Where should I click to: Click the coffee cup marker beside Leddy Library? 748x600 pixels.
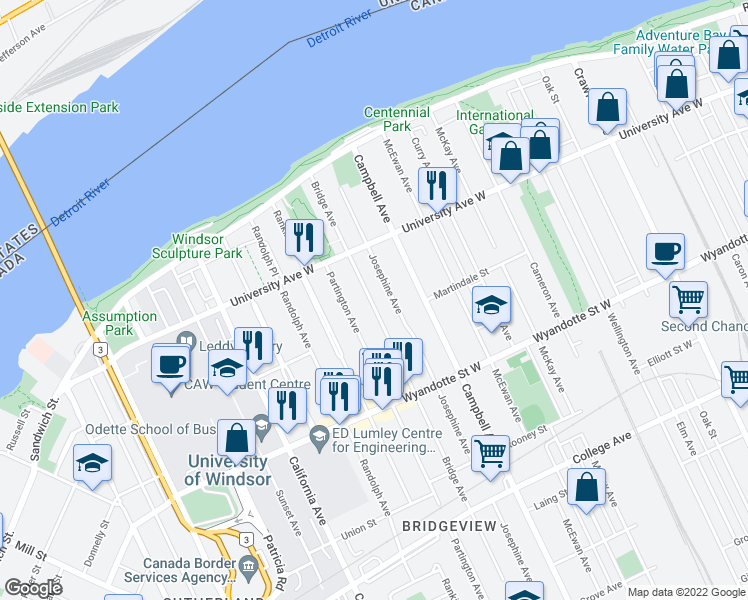pos(171,366)
